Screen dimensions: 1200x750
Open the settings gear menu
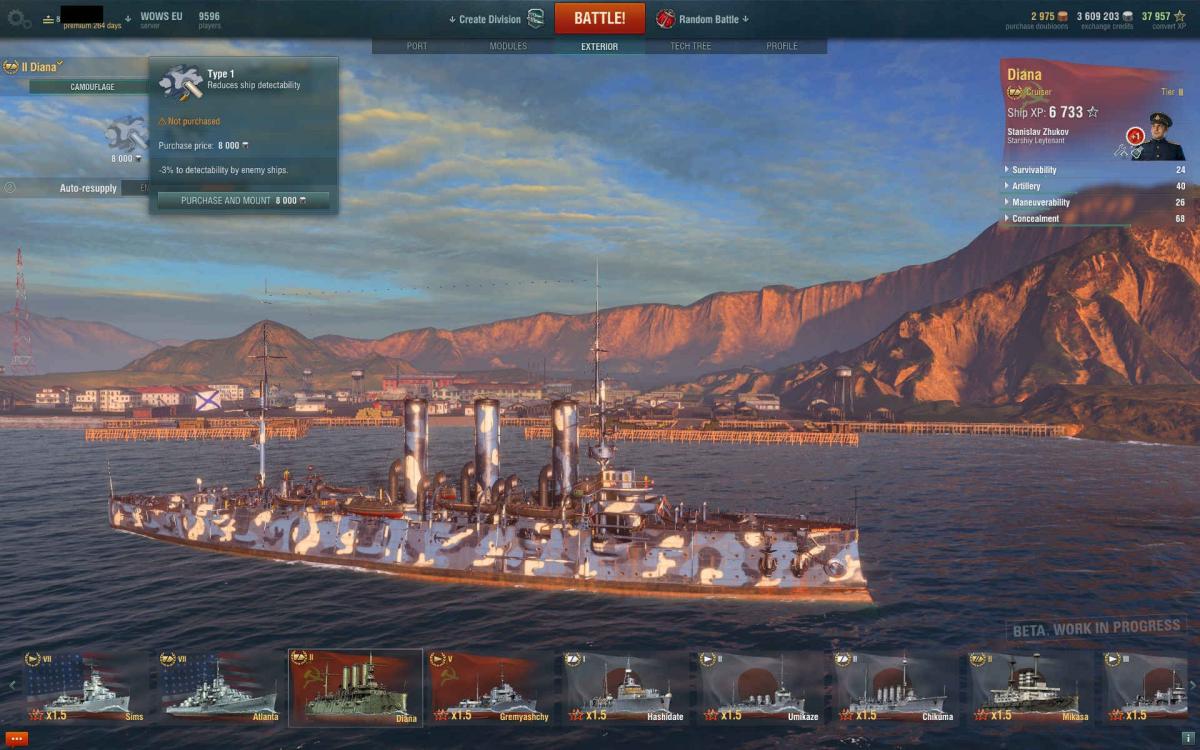[19, 18]
